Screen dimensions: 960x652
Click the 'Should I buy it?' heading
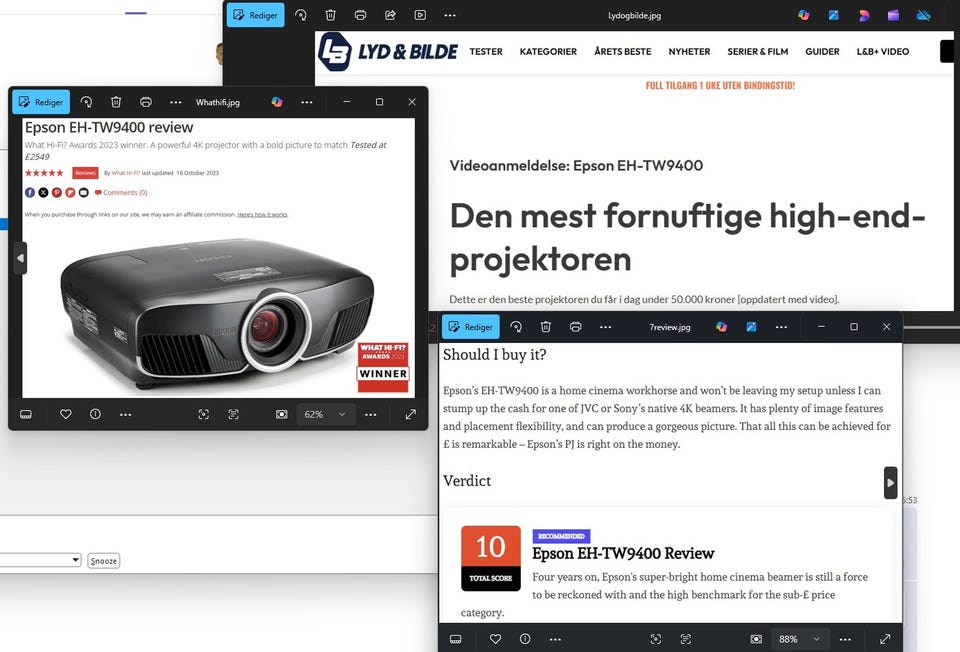(x=495, y=354)
